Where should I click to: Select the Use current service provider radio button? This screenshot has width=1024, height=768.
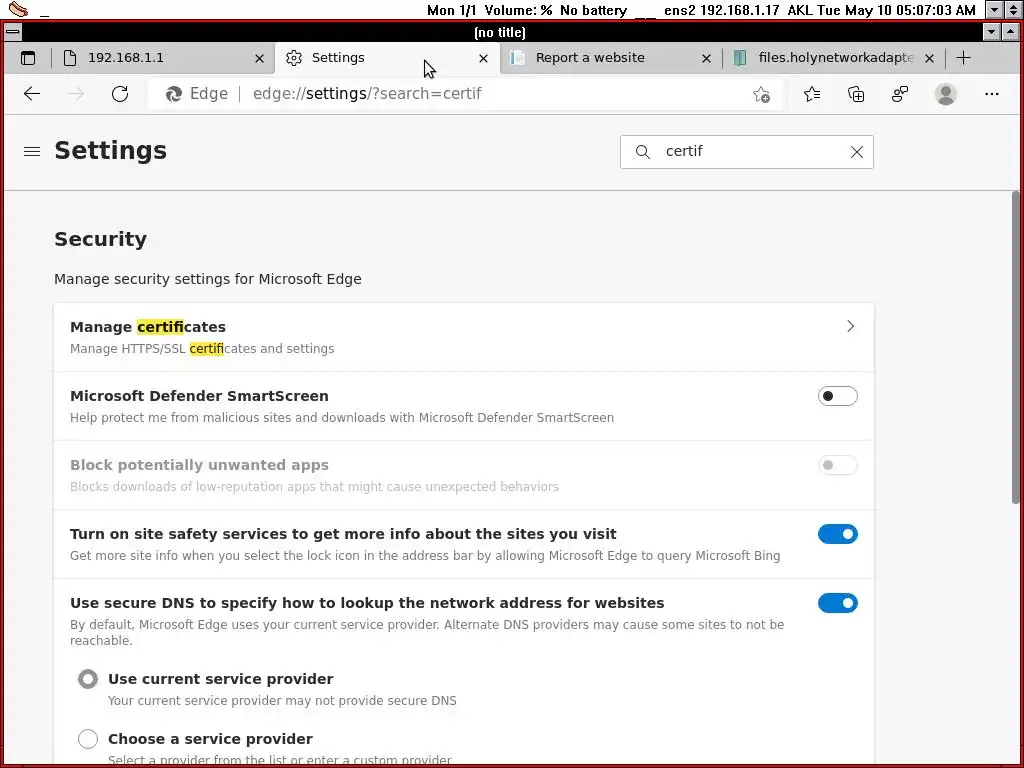88,679
